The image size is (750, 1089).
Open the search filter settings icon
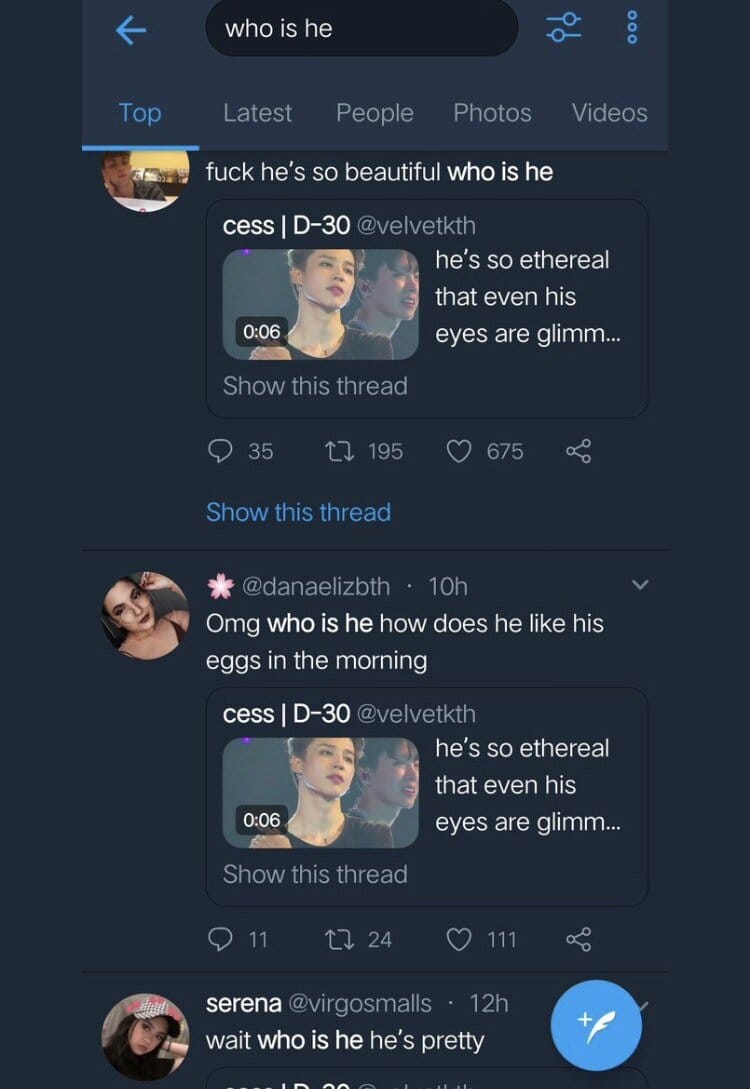(563, 28)
